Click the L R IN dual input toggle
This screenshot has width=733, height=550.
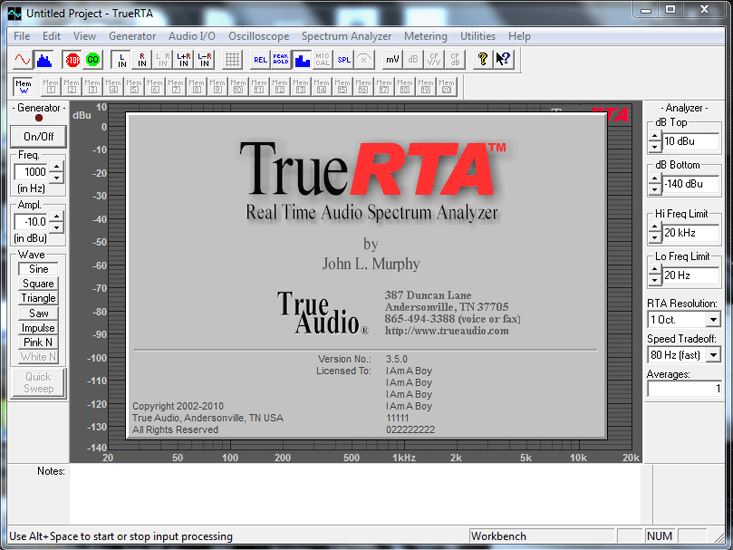point(163,60)
